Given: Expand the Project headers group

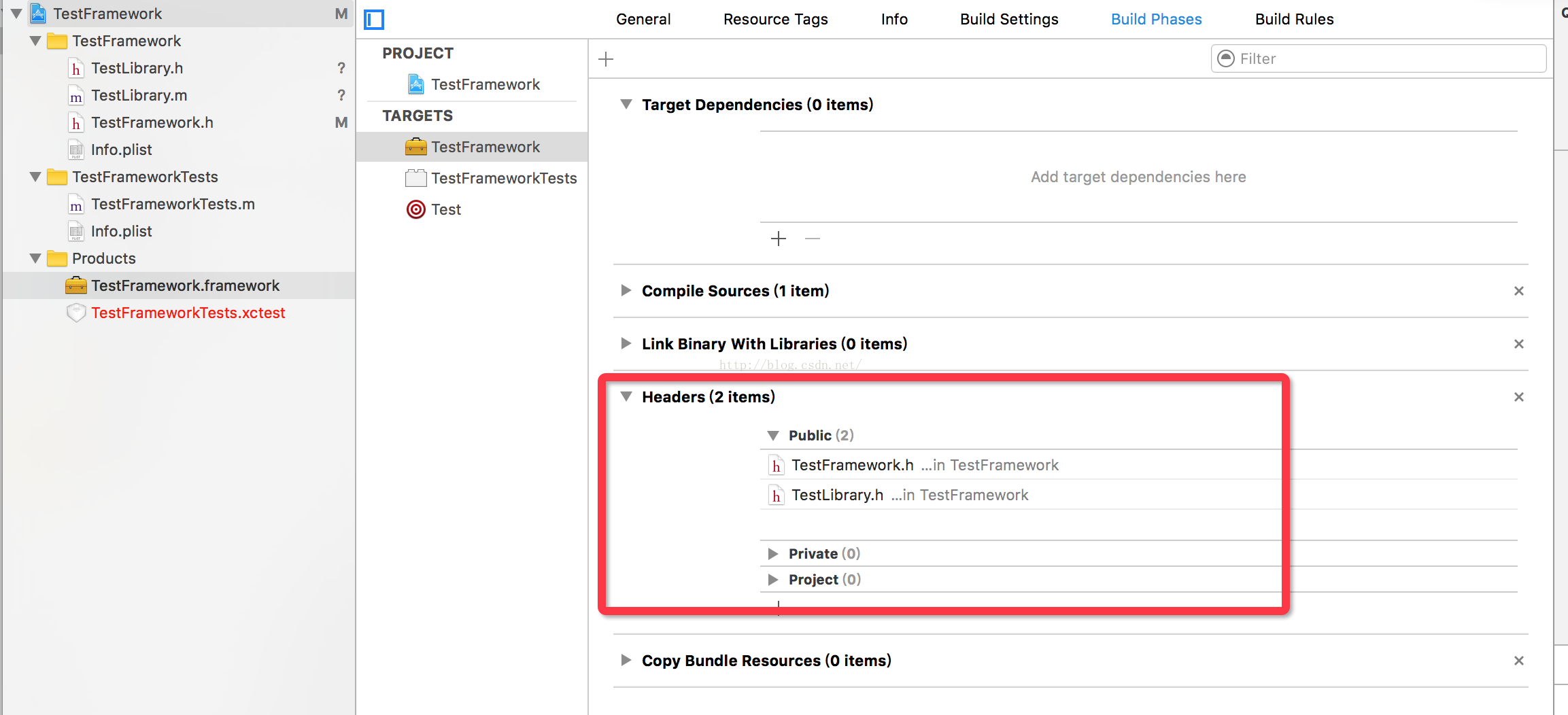Looking at the screenshot, I should (x=773, y=579).
